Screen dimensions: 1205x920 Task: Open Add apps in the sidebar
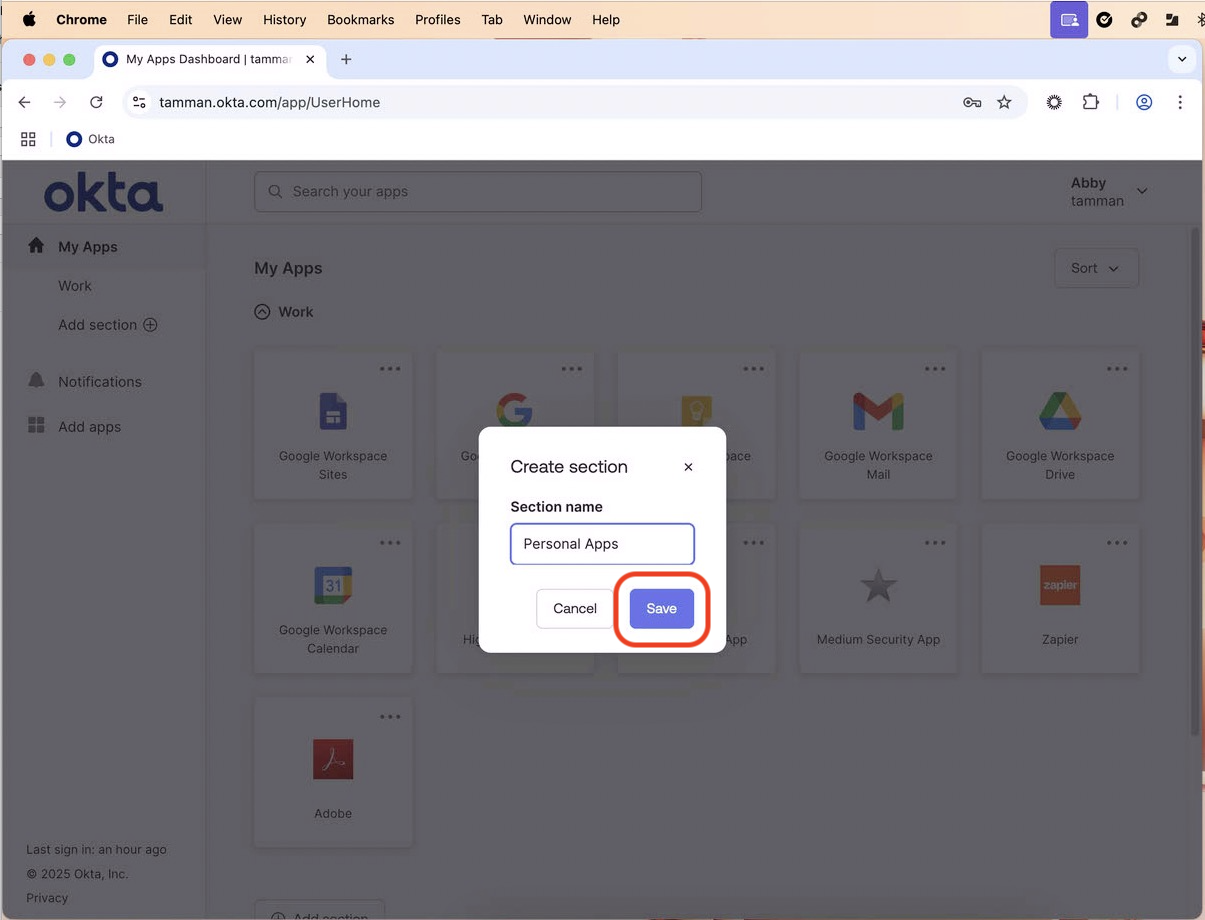tap(89, 427)
